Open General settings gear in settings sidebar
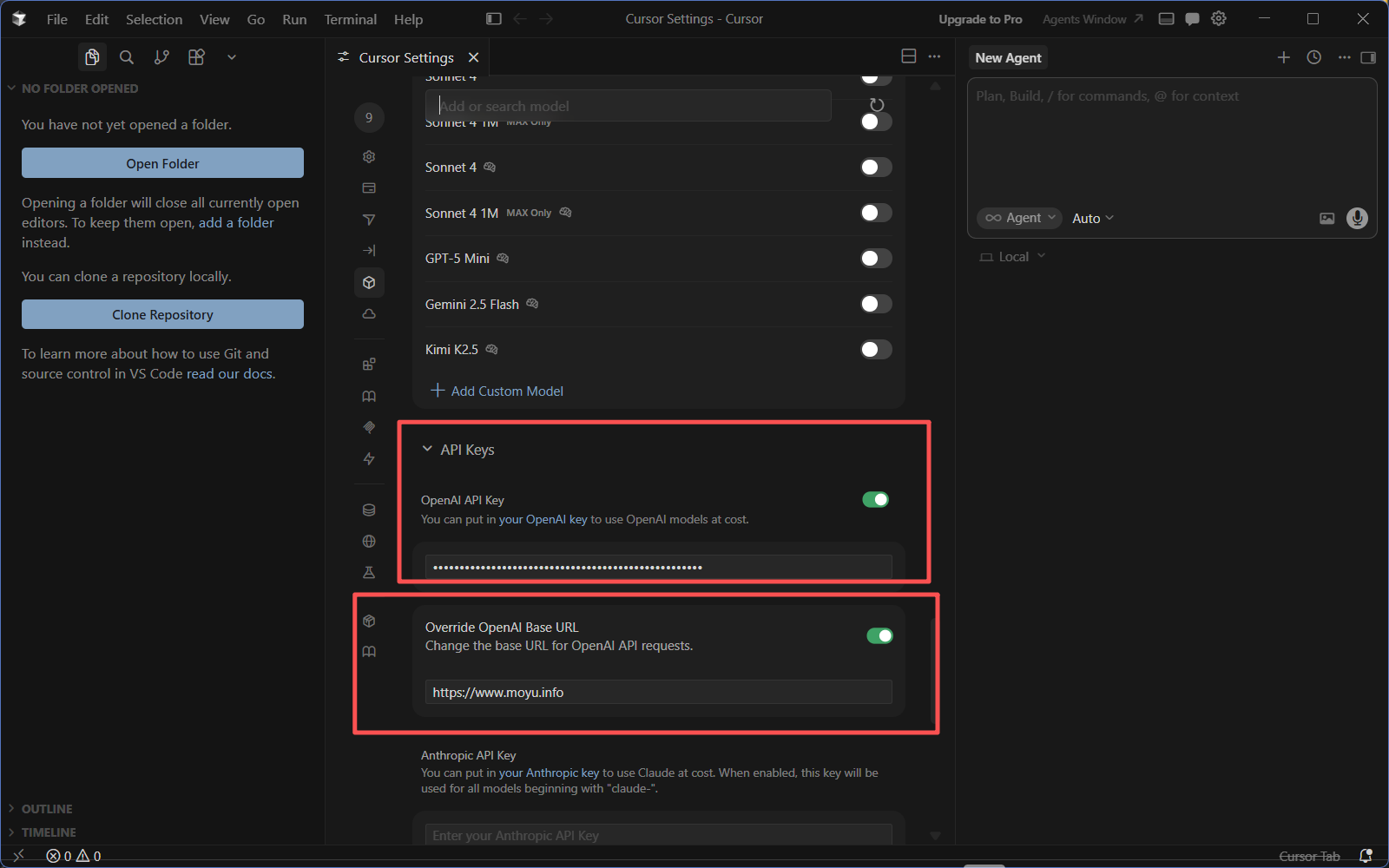This screenshot has width=1389, height=868. 369,157
